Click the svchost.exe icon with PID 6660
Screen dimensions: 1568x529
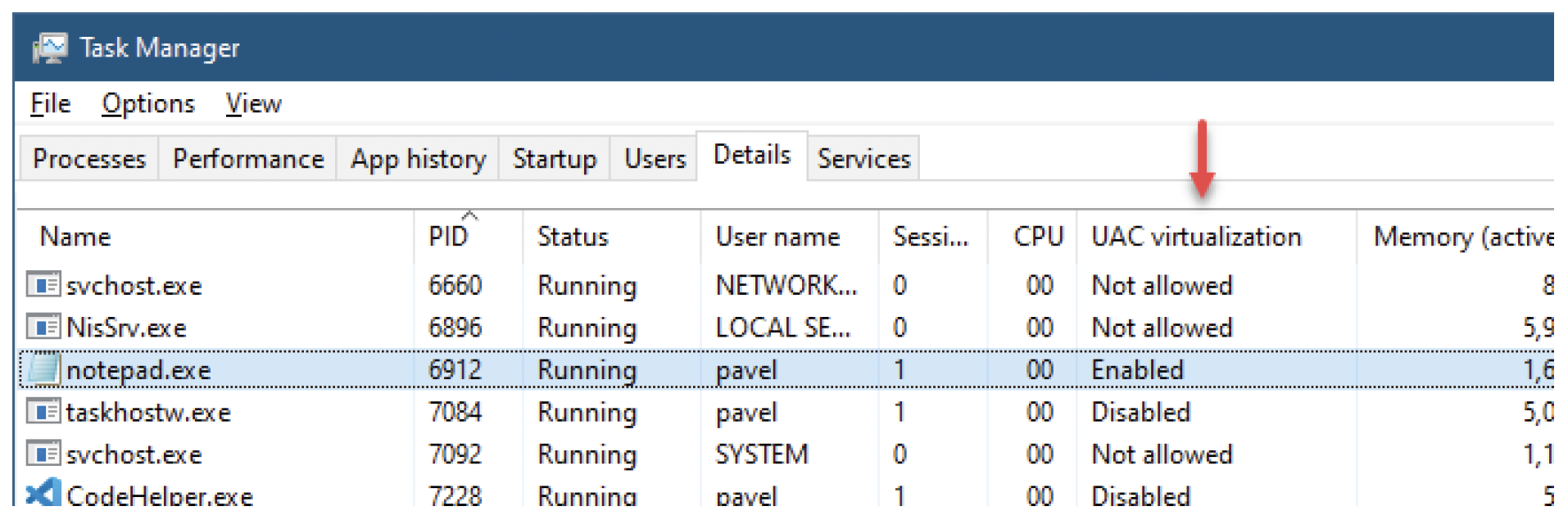point(43,284)
